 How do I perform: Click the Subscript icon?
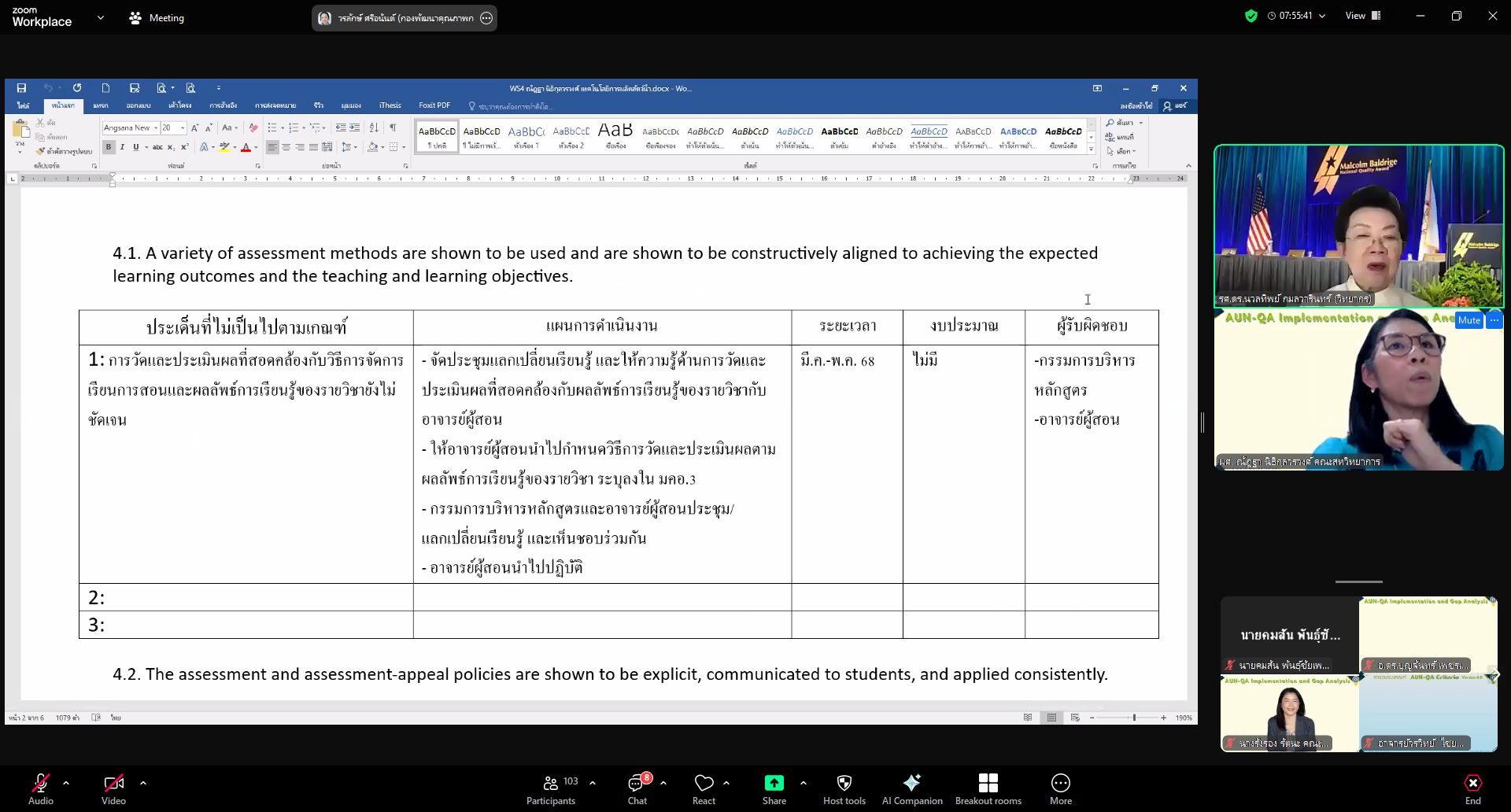tap(171, 147)
